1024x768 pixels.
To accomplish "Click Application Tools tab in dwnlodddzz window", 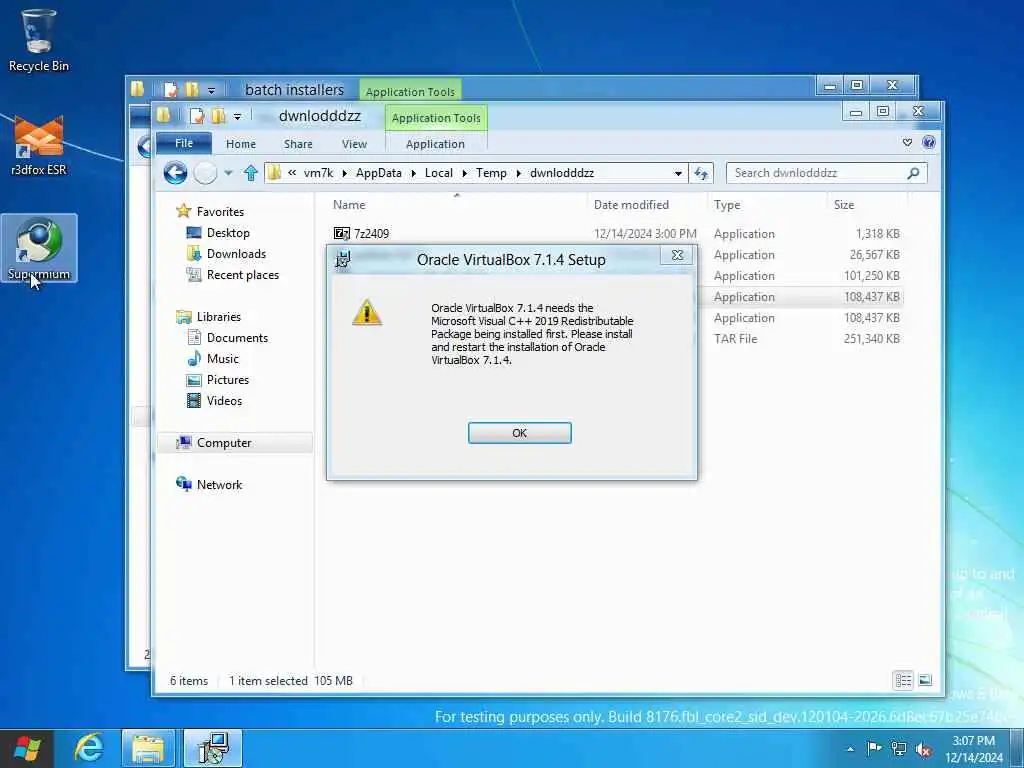I will tap(436, 118).
